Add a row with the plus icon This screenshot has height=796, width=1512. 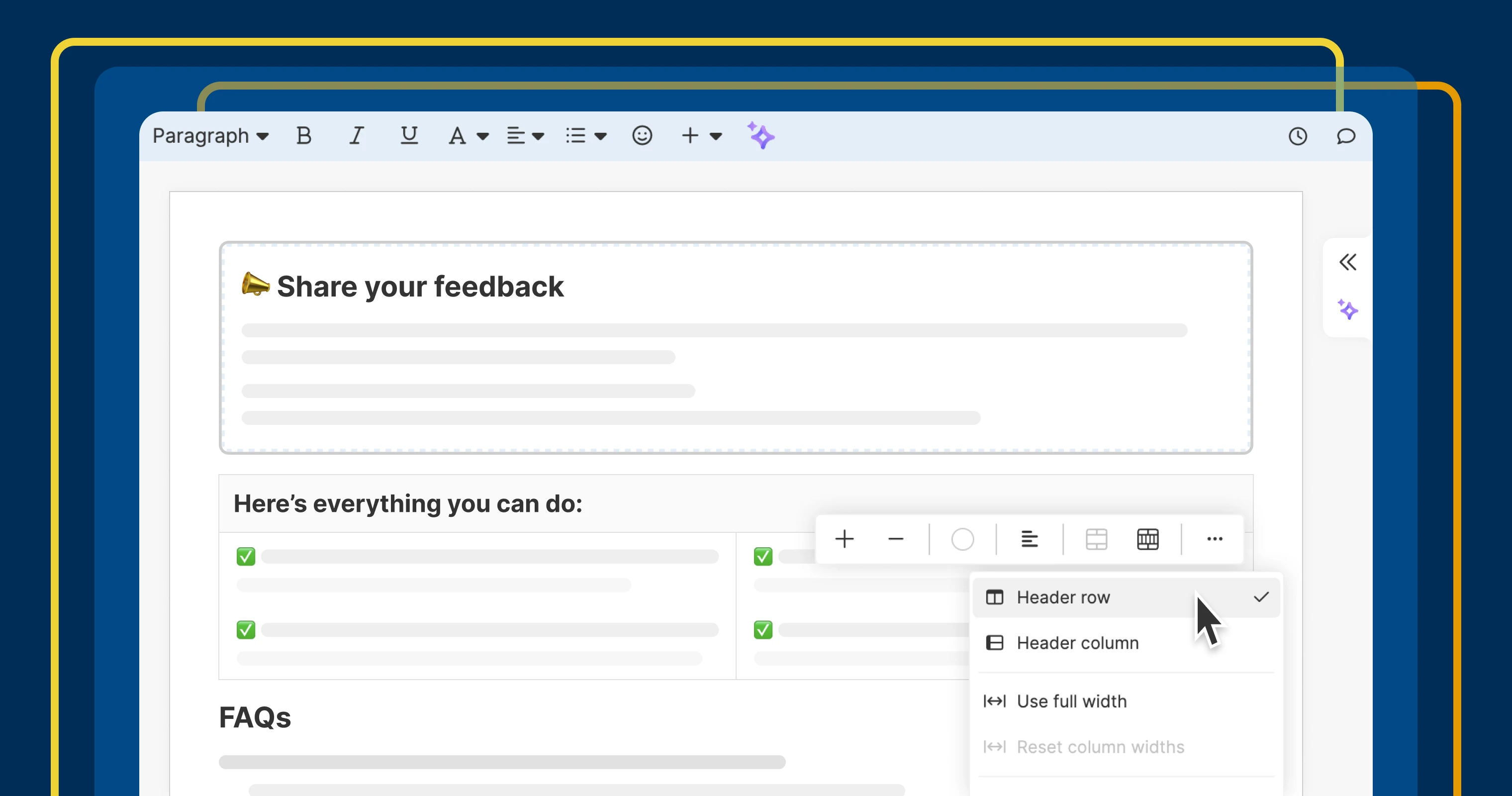(845, 539)
